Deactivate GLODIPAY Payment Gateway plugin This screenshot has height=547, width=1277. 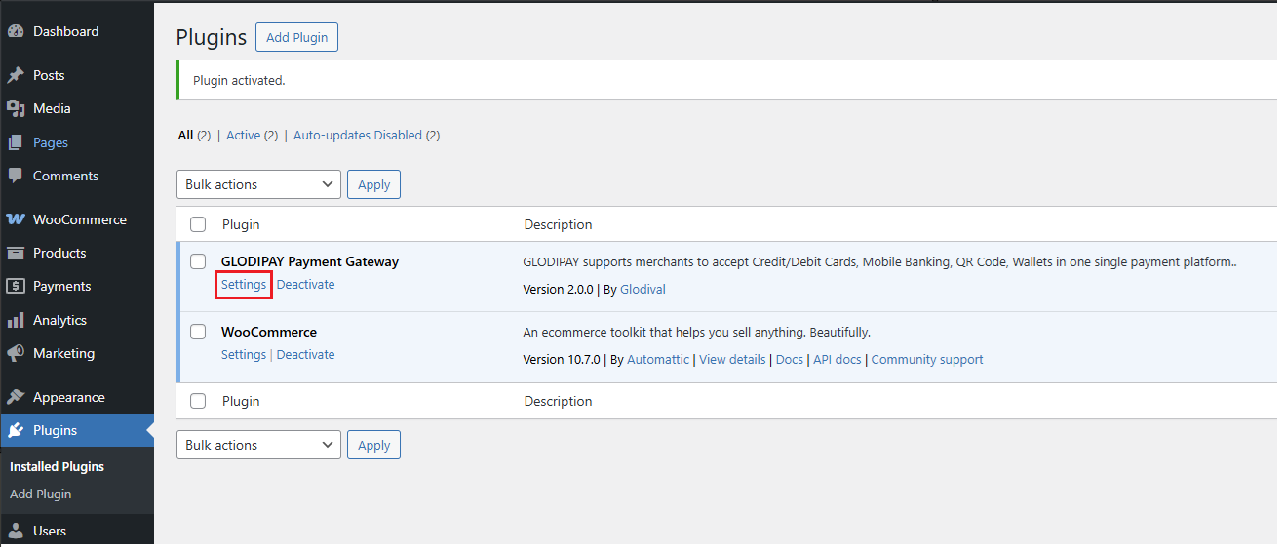click(306, 285)
